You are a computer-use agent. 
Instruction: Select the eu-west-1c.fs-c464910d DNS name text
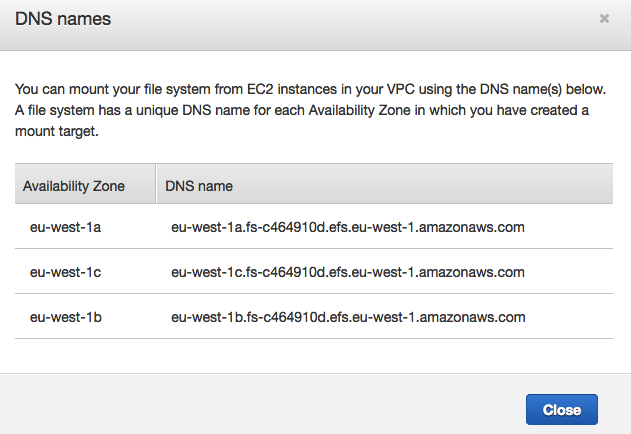[348, 273]
